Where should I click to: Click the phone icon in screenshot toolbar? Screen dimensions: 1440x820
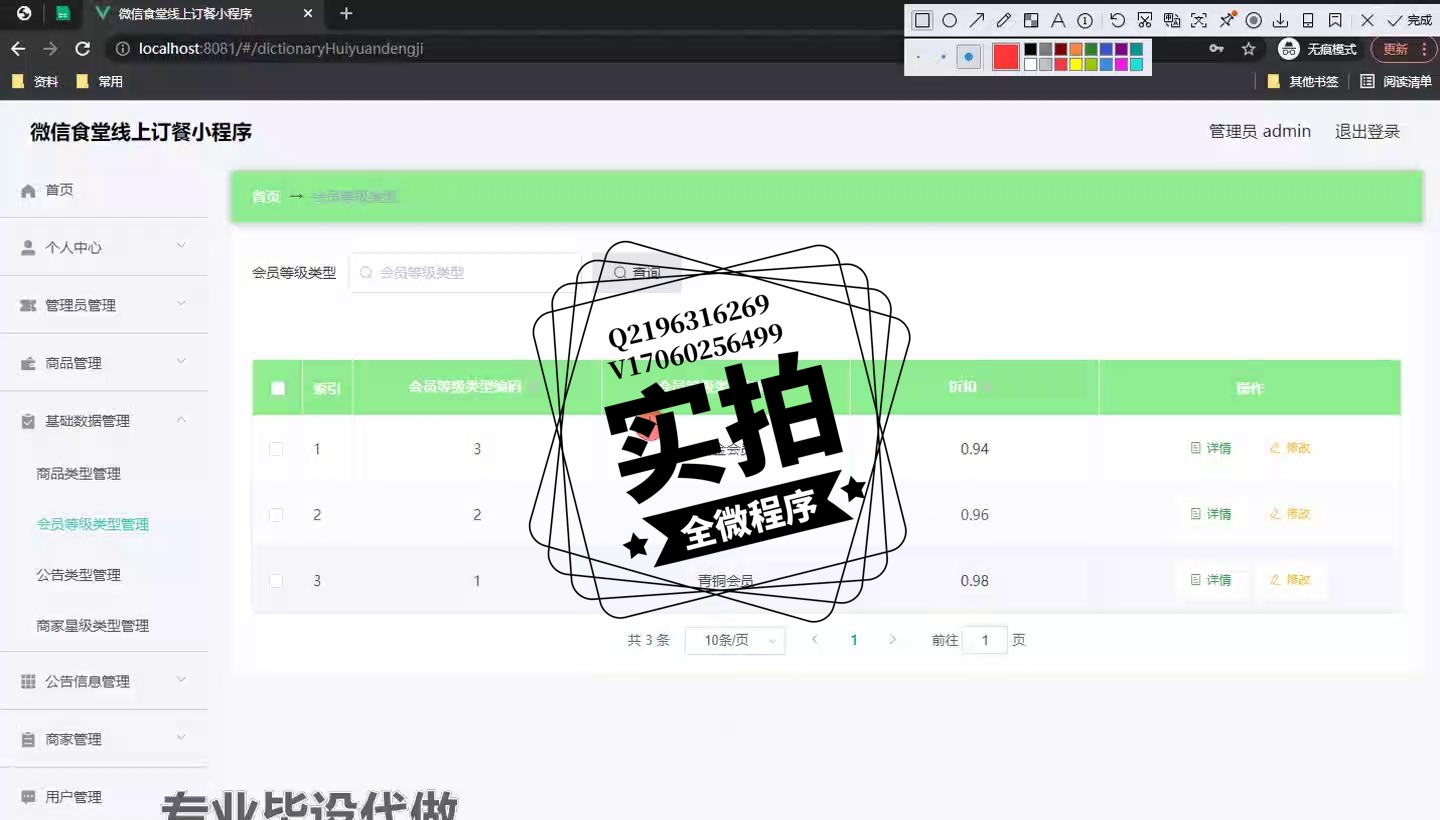[x=1308, y=20]
